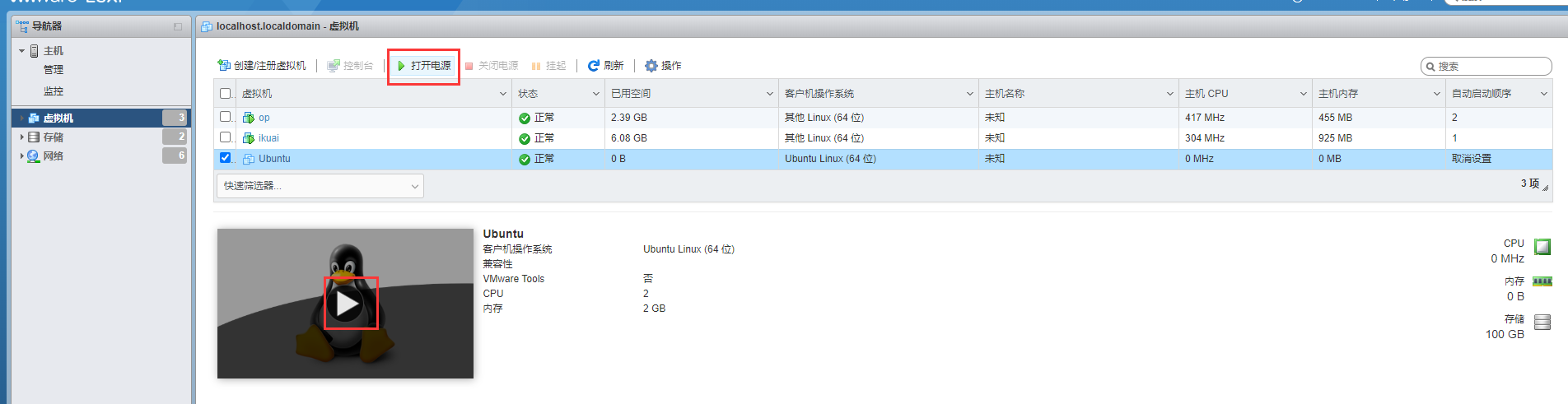The width and height of the screenshot is (1568, 404).
Task: Click the search input field (搜索)
Action: click(1491, 67)
